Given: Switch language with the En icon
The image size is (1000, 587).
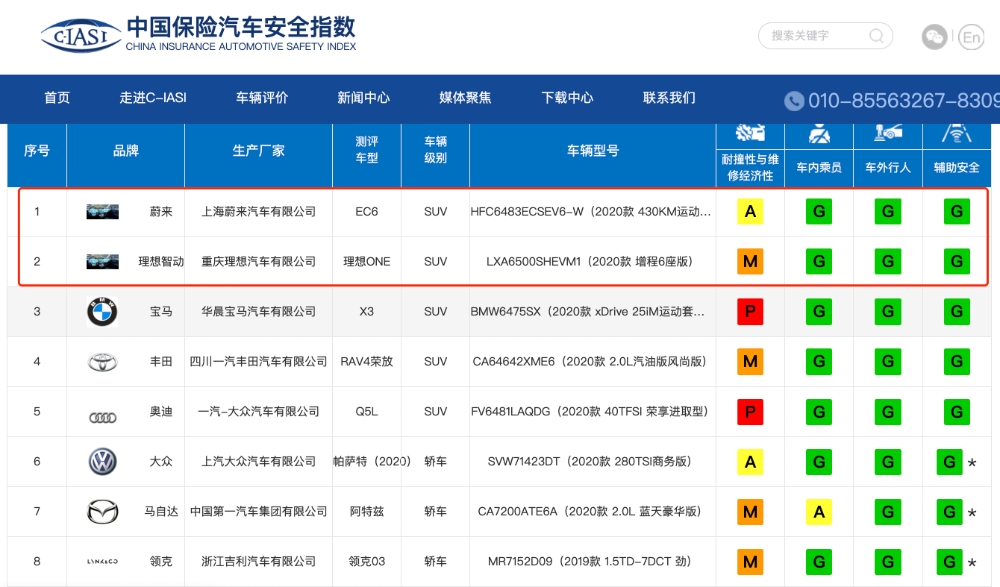Looking at the screenshot, I should tap(971, 37).
